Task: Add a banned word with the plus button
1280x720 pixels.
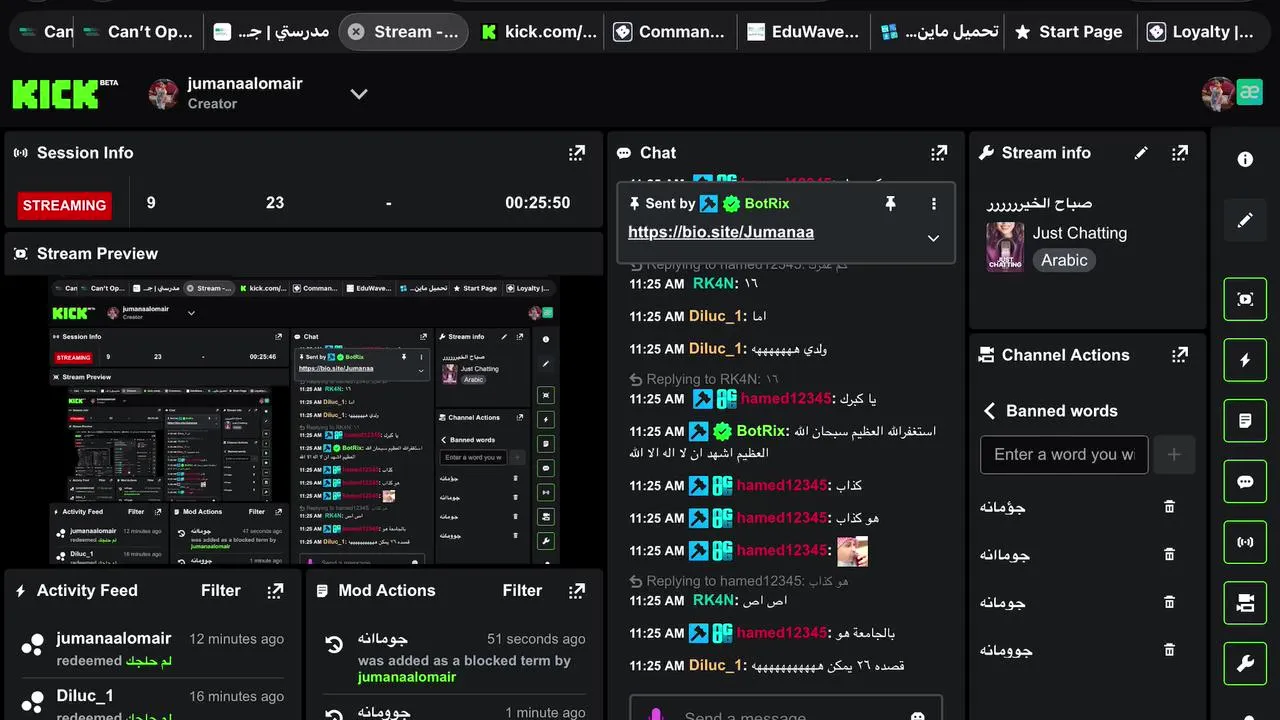Action: pos(1174,454)
